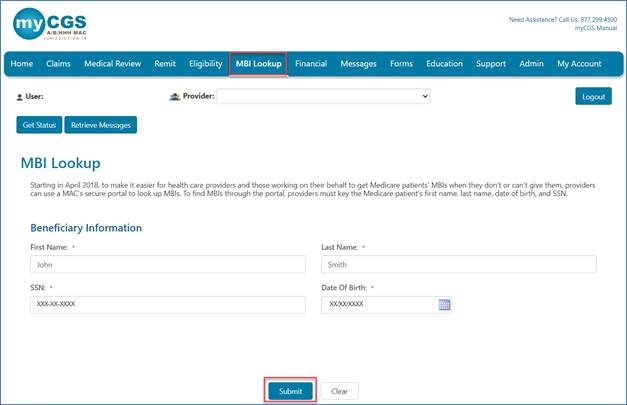View the Messages tab
Screen dimensions: 627x405
[358, 64]
